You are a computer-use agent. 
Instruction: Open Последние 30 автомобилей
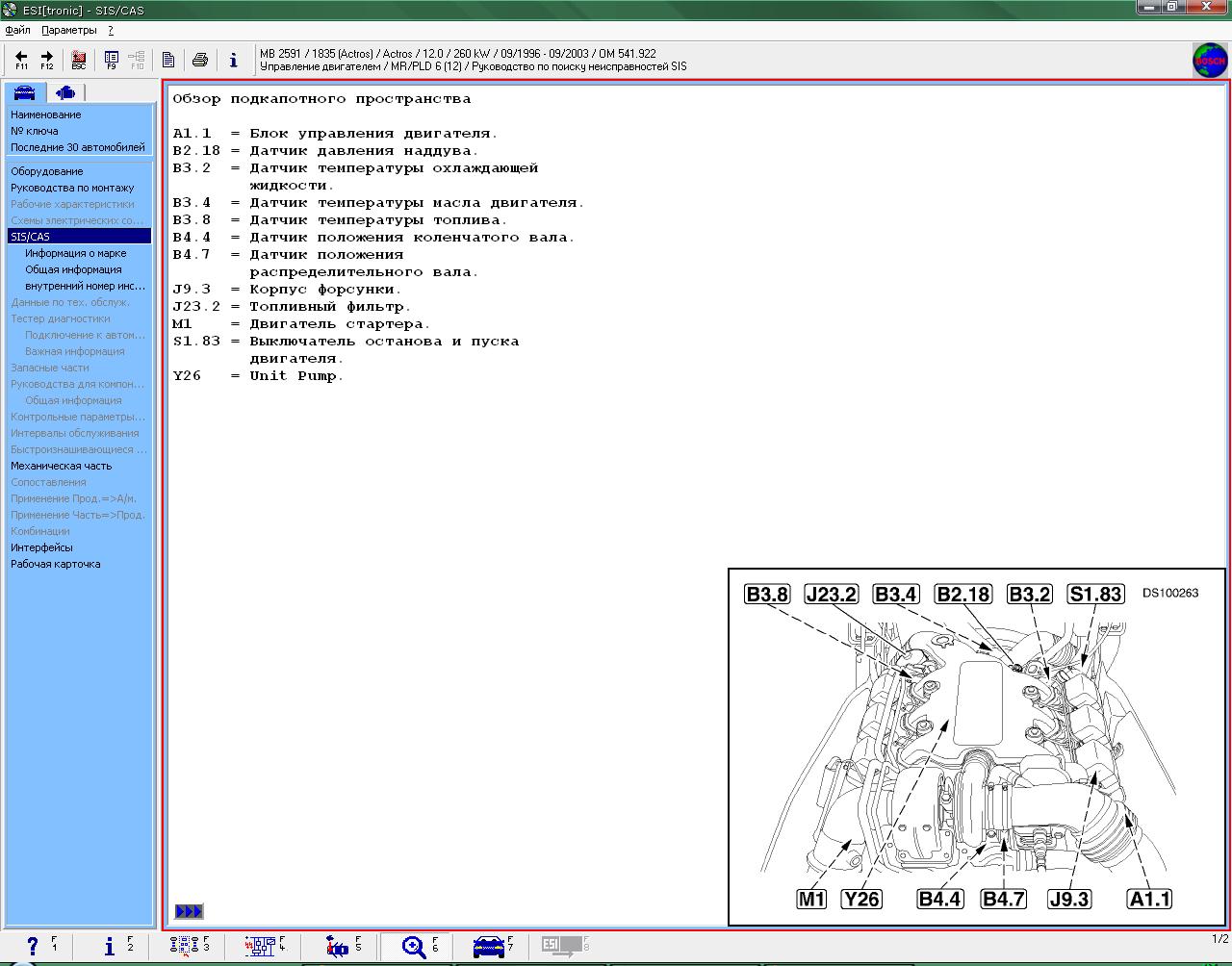click(78, 147)
